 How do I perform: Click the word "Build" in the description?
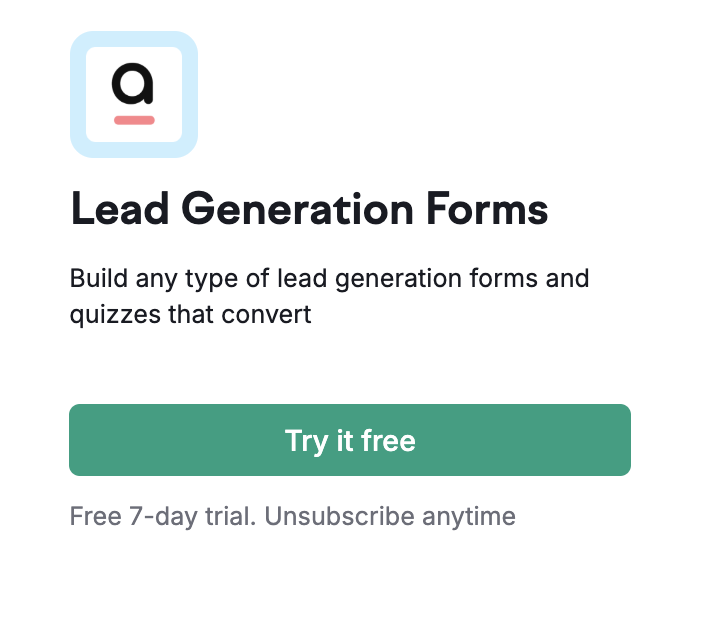(96, 277)
